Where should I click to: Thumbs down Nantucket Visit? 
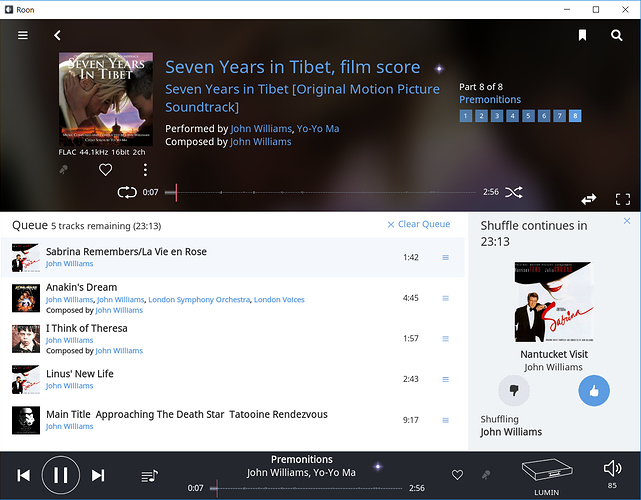coord(514,390)
